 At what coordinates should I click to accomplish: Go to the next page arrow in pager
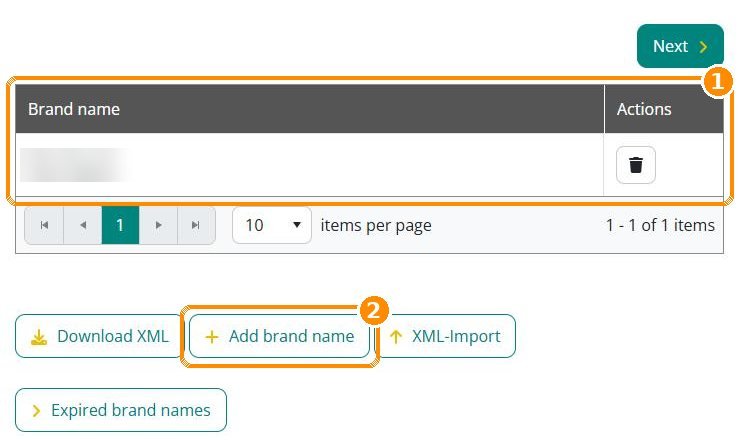tap(158, 225)
